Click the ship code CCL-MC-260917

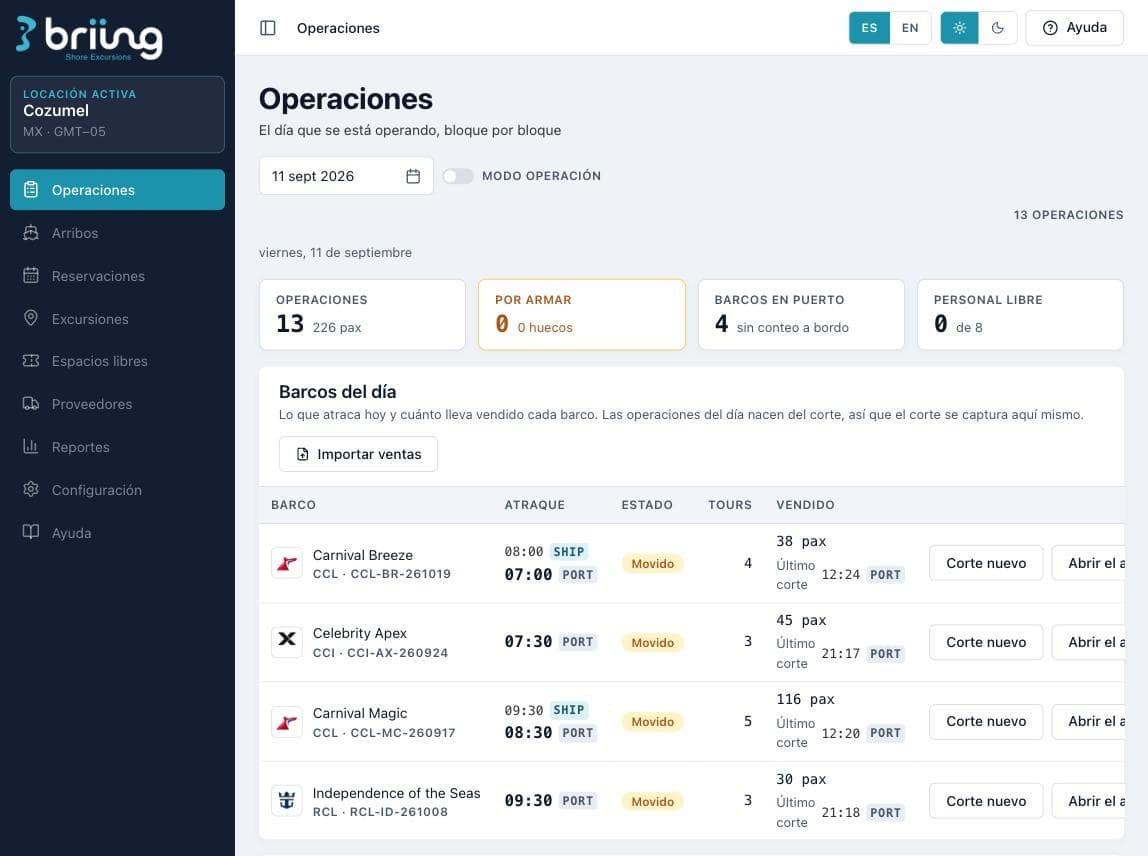pyautogui.click(x=403, y=732)
